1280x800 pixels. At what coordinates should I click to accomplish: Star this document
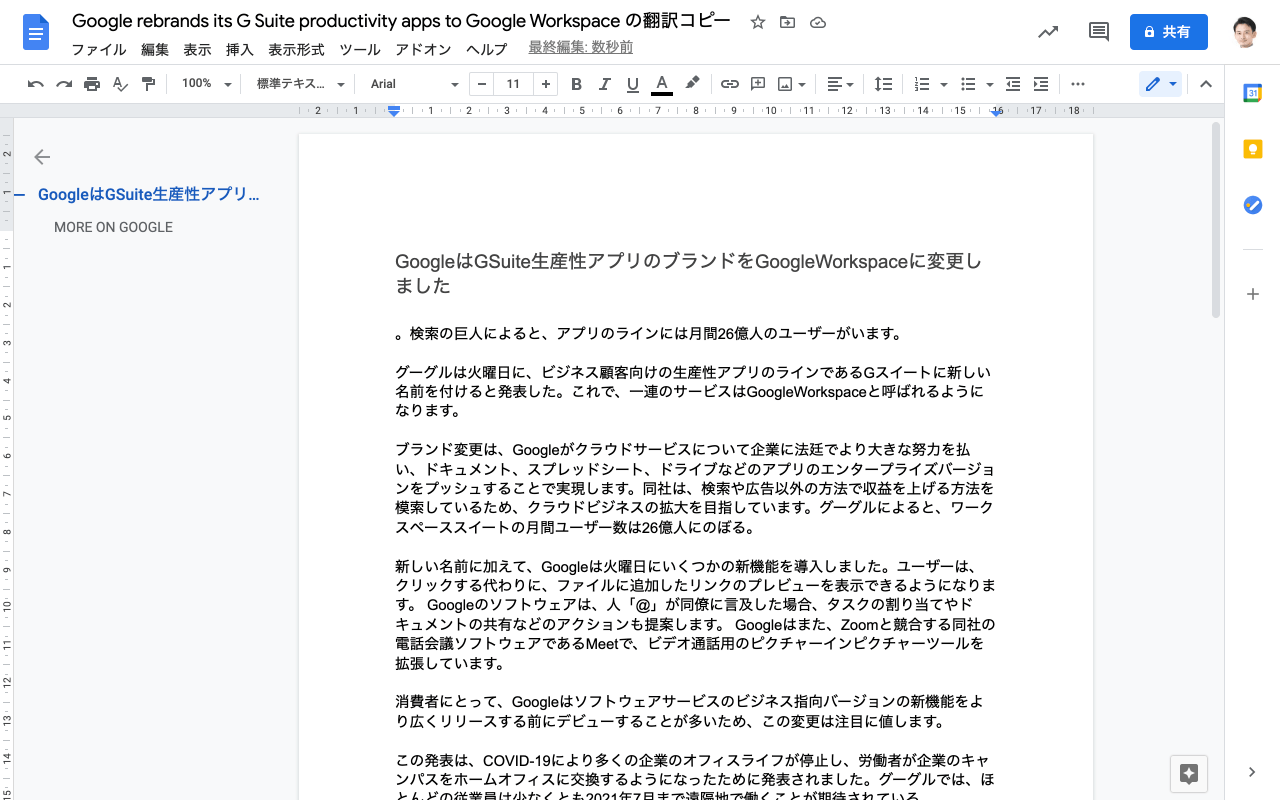point(758,22)
